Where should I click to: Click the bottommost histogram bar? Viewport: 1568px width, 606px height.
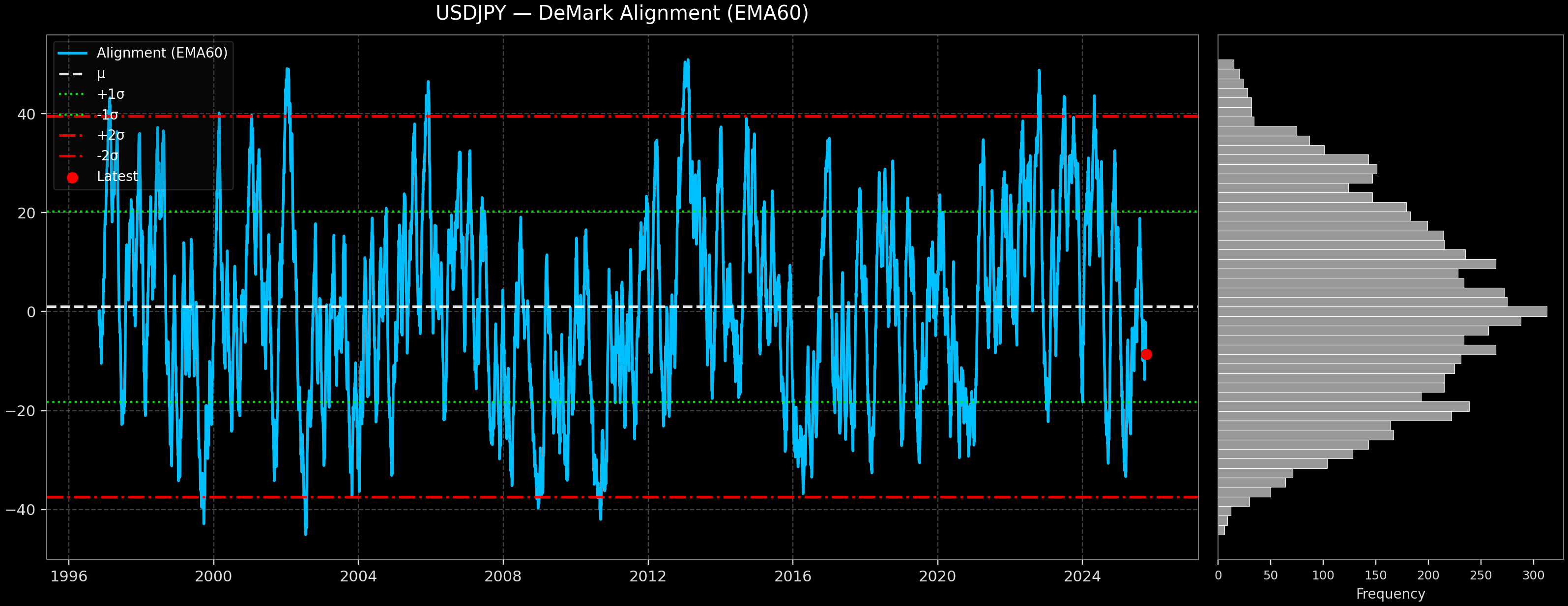1221,530
